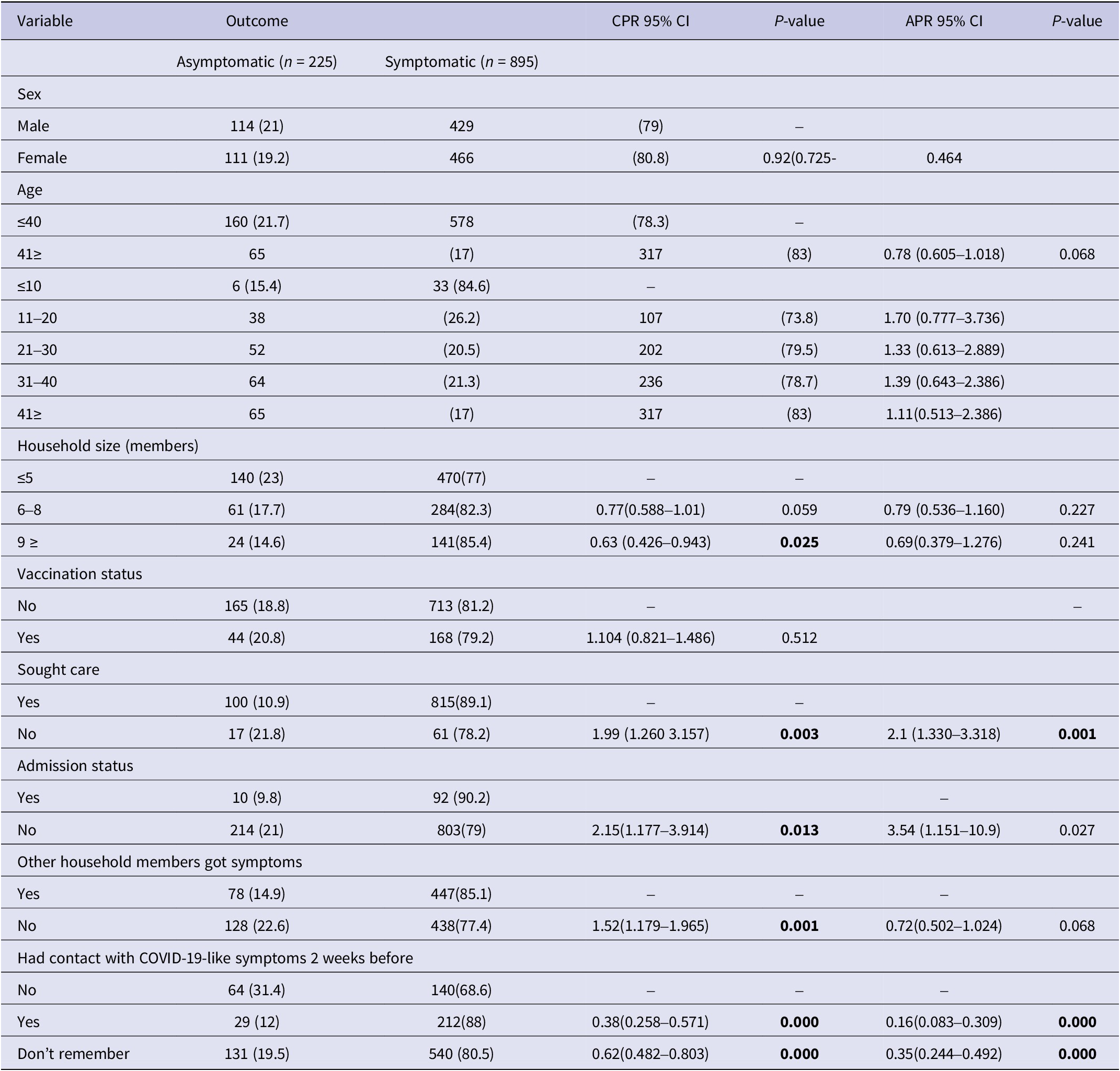Click the 2.15(1.177–3.914) cell
The width and height of the screenshot is (1120, 1071).
pyautogui.click(x=650, y=830)
